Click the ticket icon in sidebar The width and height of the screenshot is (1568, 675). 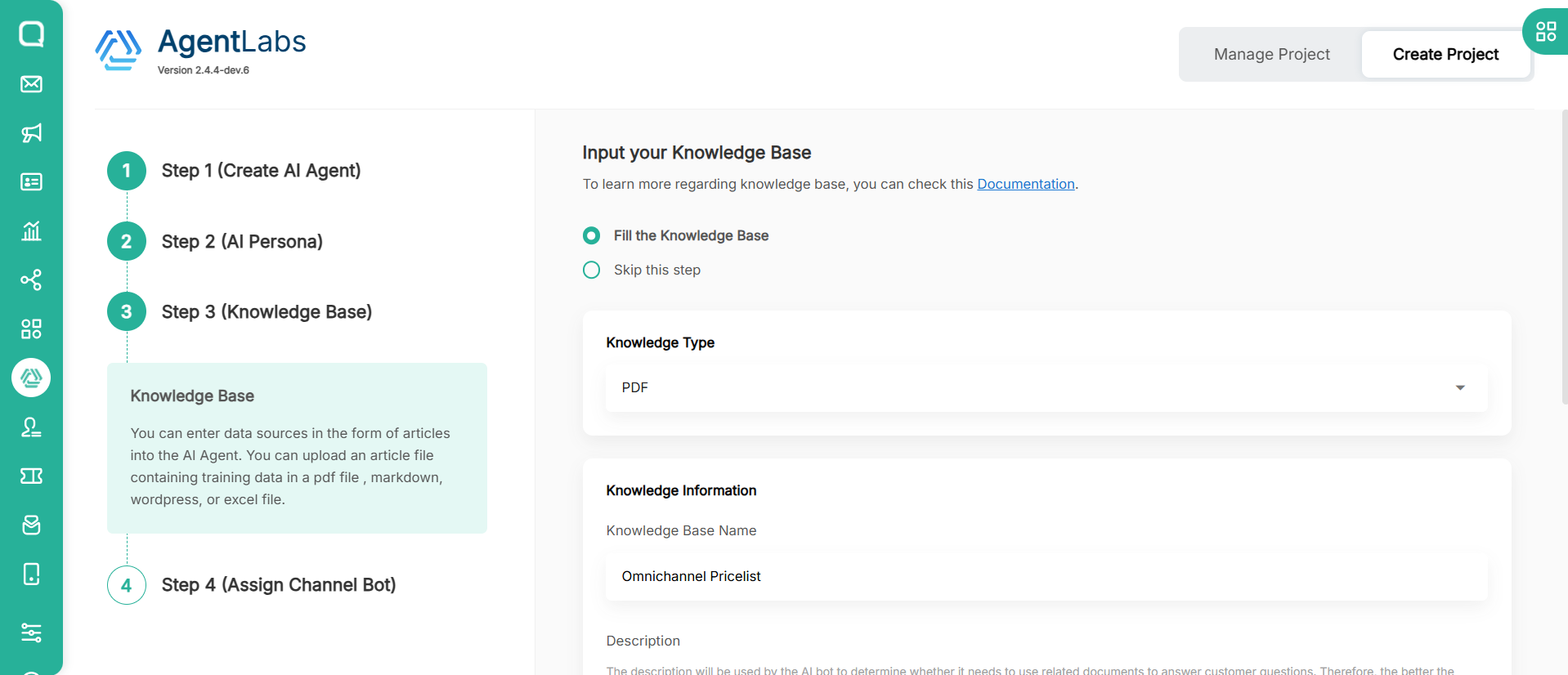[x=31, y=476]
